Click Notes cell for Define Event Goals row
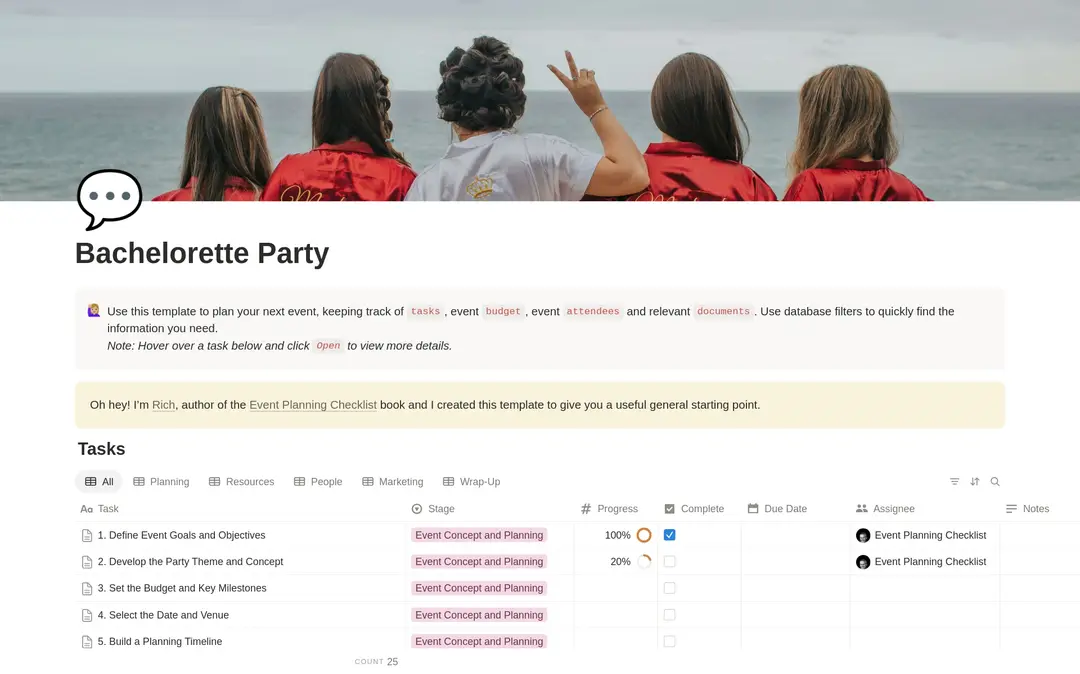The image size is (1080, 674). [x=1040, y=535]
